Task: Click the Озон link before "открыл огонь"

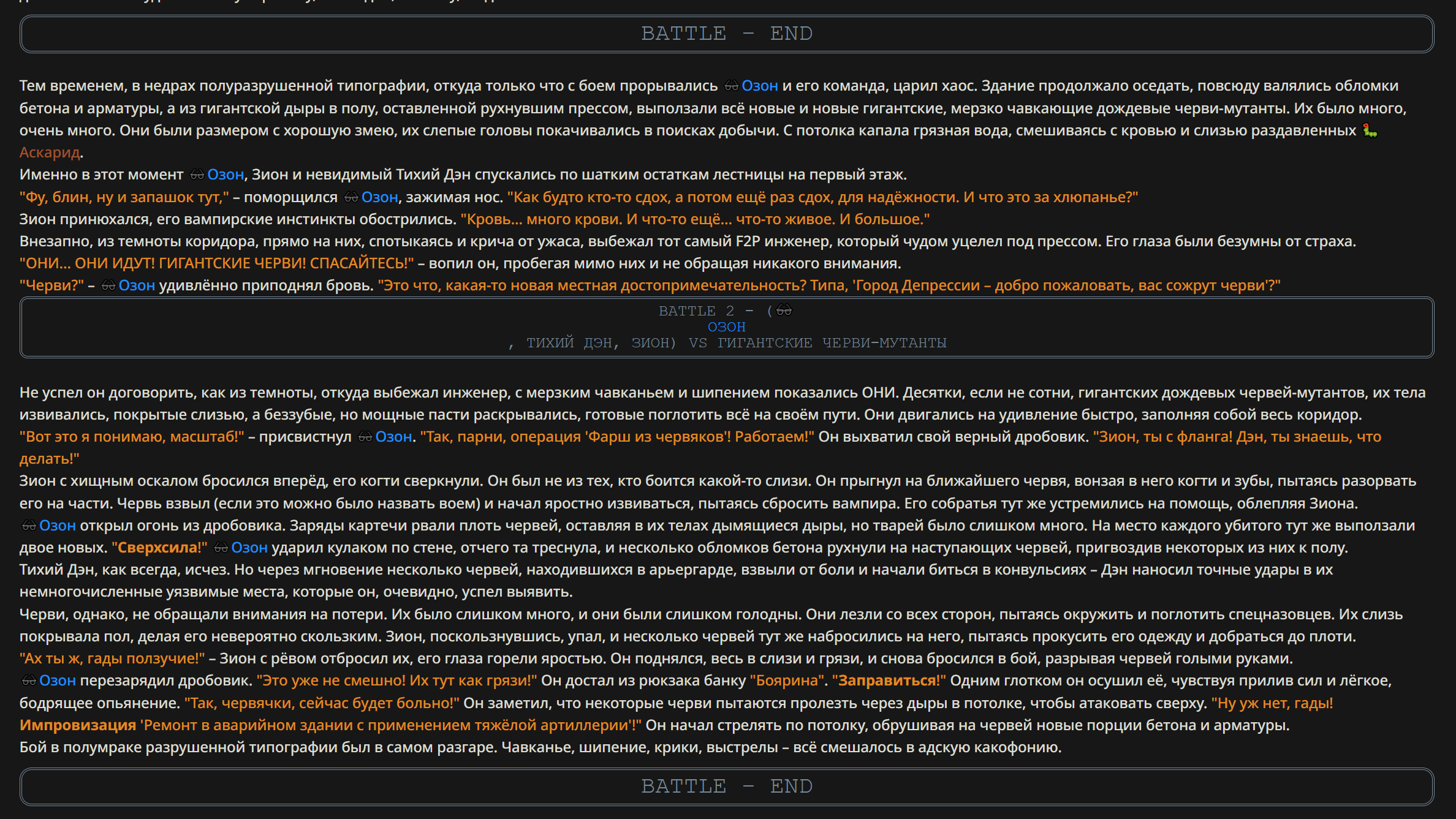Action: click(58, 526)
